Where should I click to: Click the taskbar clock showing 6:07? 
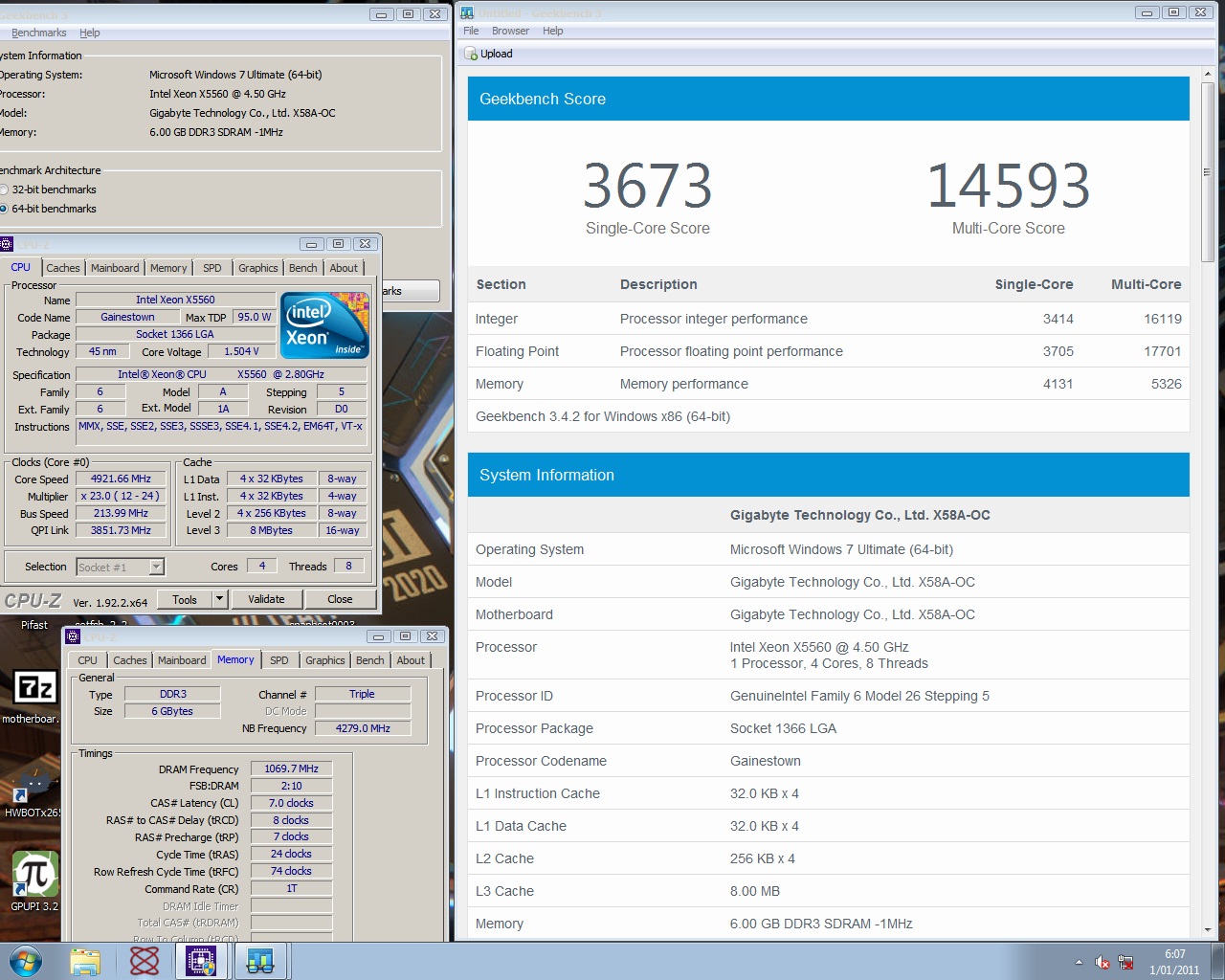[1174, 962]
